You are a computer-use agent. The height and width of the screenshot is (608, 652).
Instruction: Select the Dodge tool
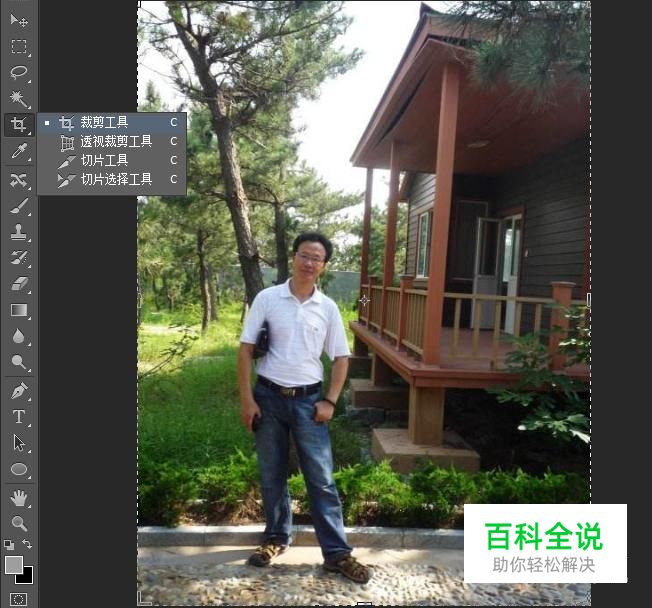[19, 362]
